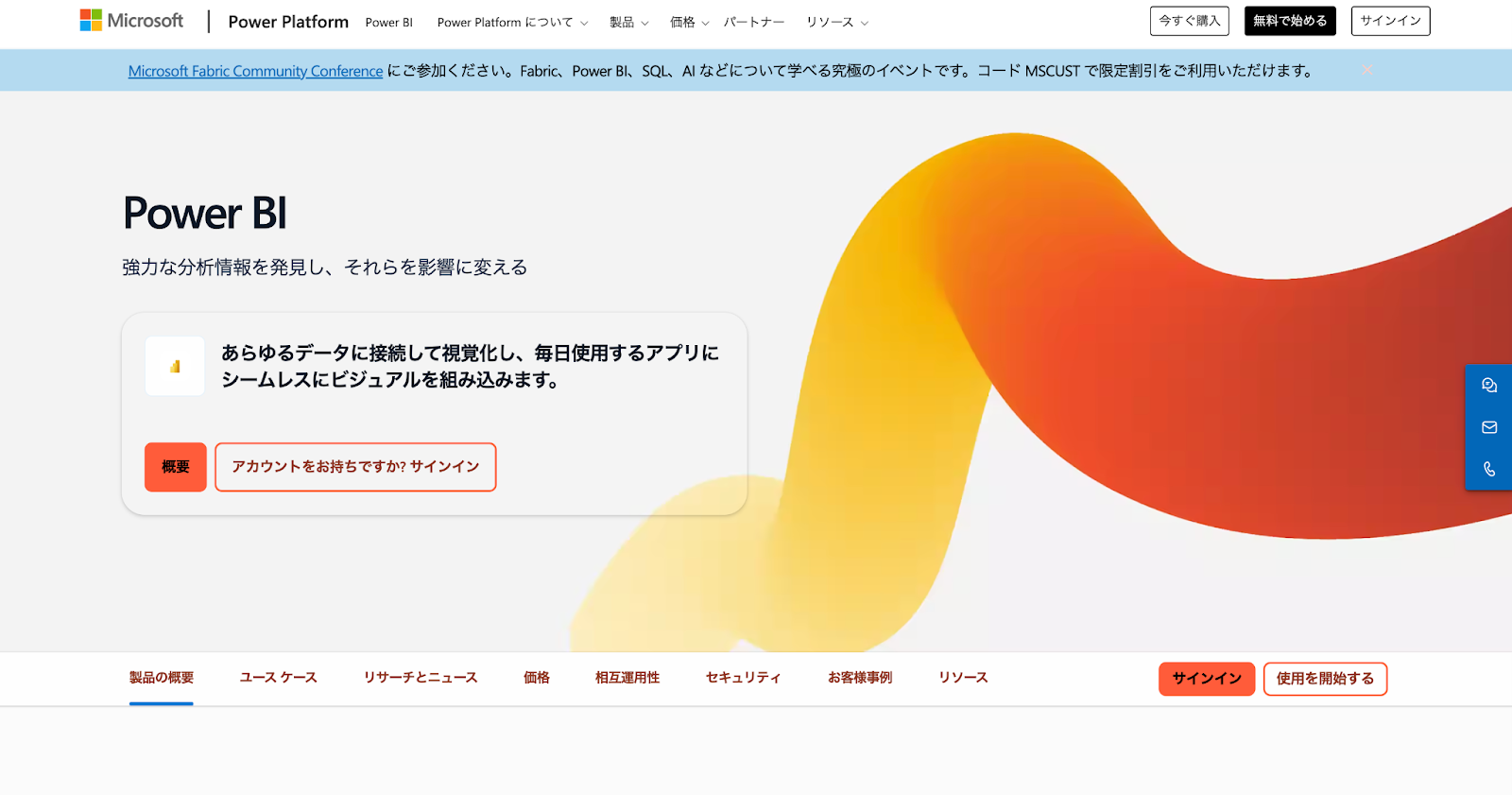Viewport: 1512px width, 795px height.
Task: Click the email envelope icon
Action: point(1489,427)
